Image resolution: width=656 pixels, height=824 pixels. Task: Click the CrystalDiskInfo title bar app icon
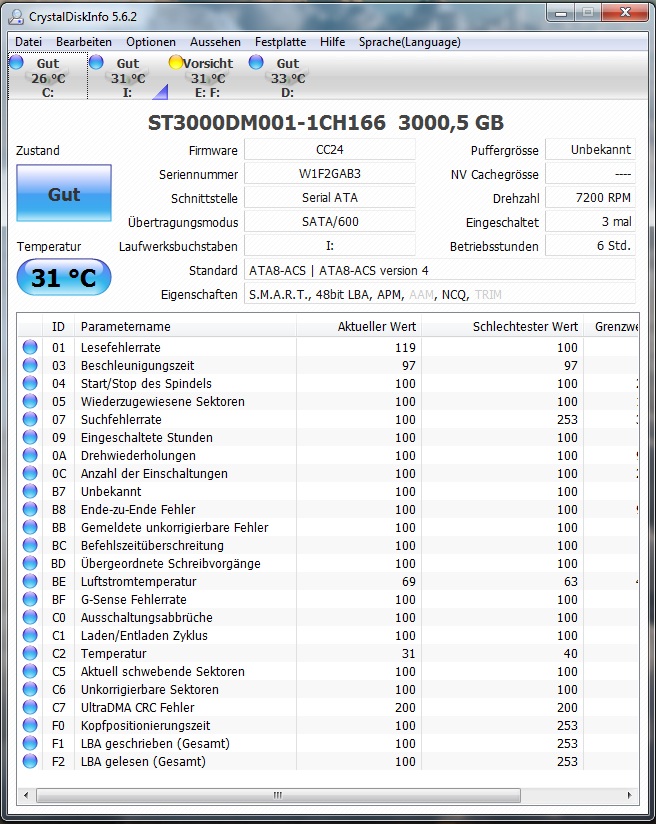pos(16,16)
